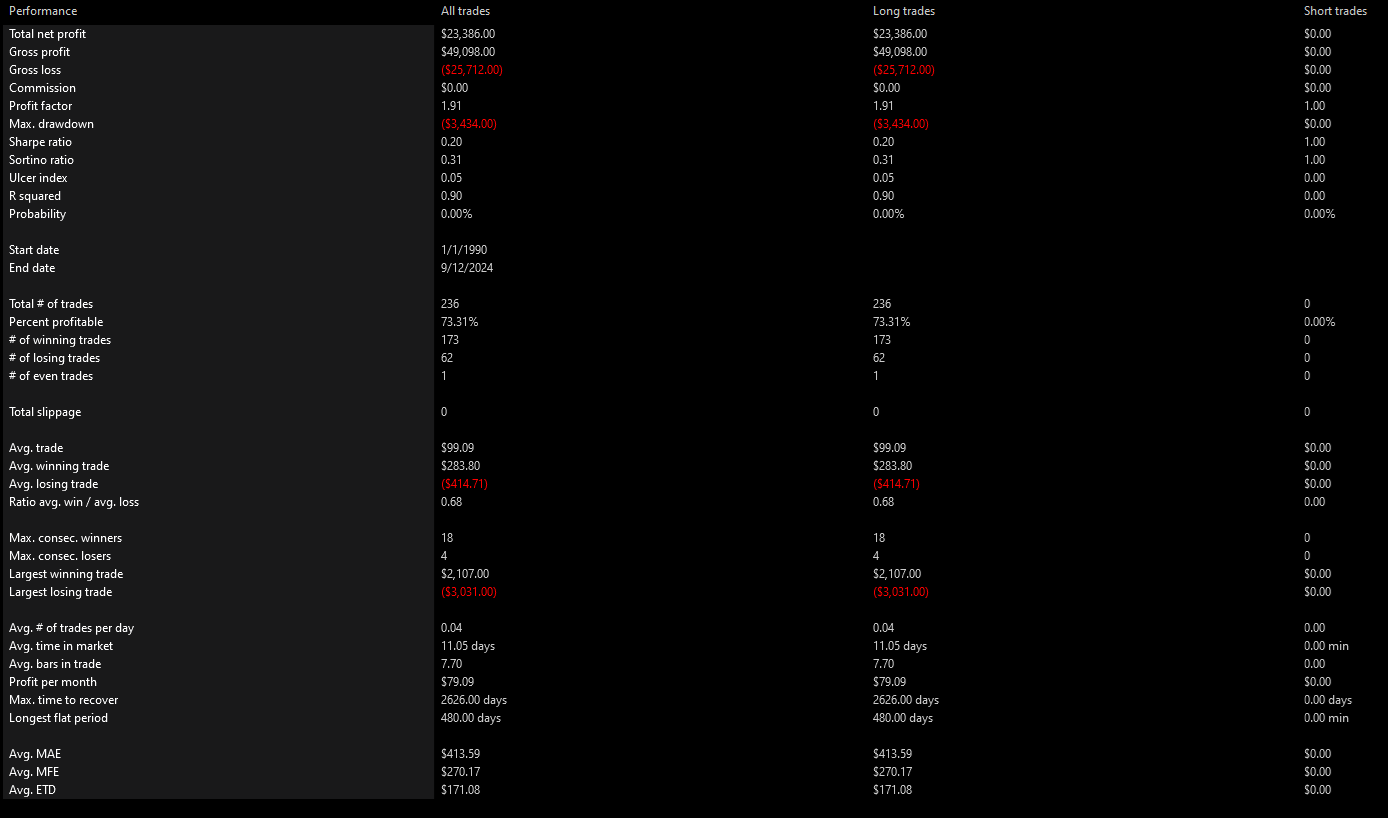Select the Avg. bars in trade label
The image size is (1388, 818).
click(x=55, y=664)
